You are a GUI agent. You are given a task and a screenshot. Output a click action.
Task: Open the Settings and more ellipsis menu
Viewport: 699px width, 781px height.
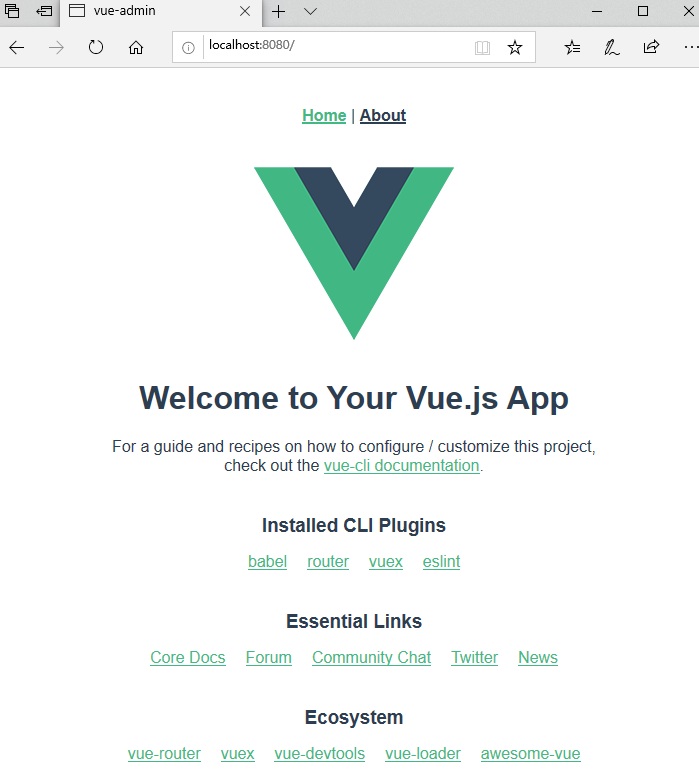pos(691,47)
